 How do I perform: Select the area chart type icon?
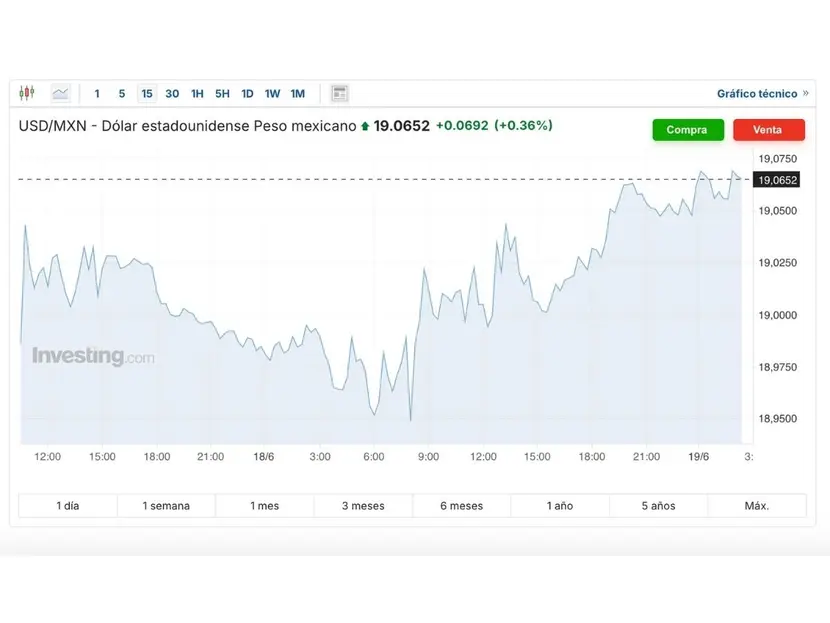pyautogui.click(x=61, y=93)
